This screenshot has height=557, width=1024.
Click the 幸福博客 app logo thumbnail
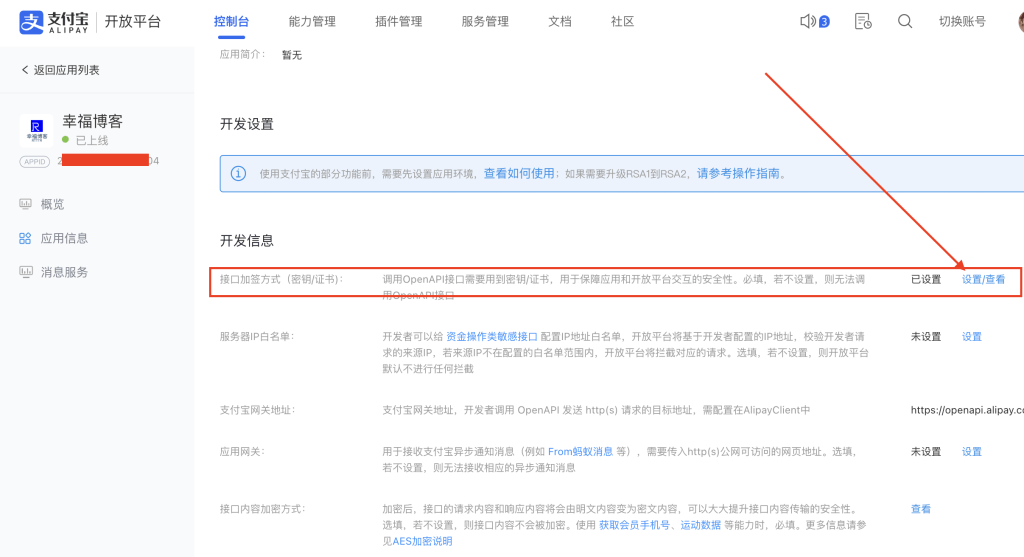pyautogui.click(x=36, y=130)
